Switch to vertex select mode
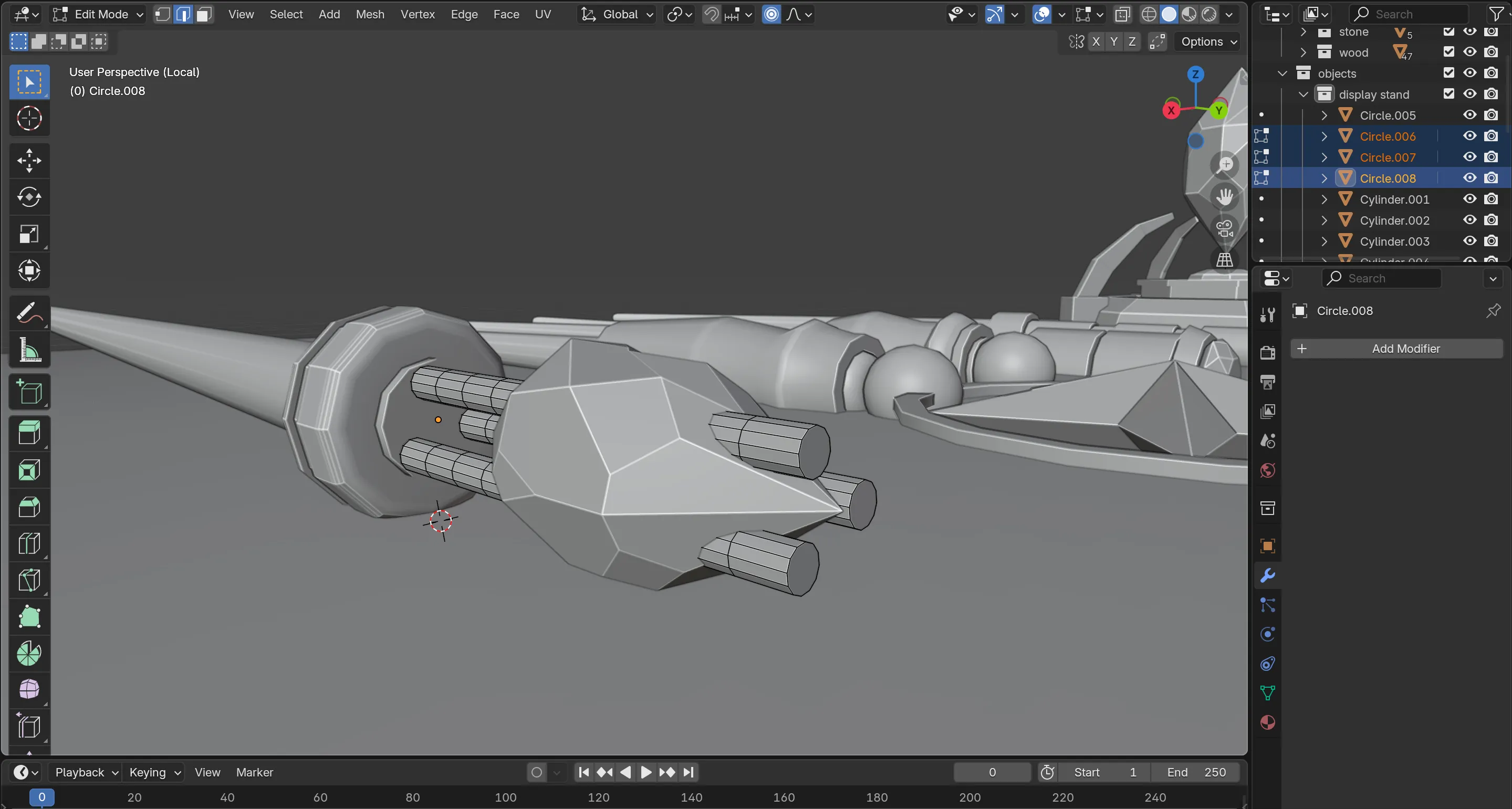1512x809 pixels. [x=163, y=14]
